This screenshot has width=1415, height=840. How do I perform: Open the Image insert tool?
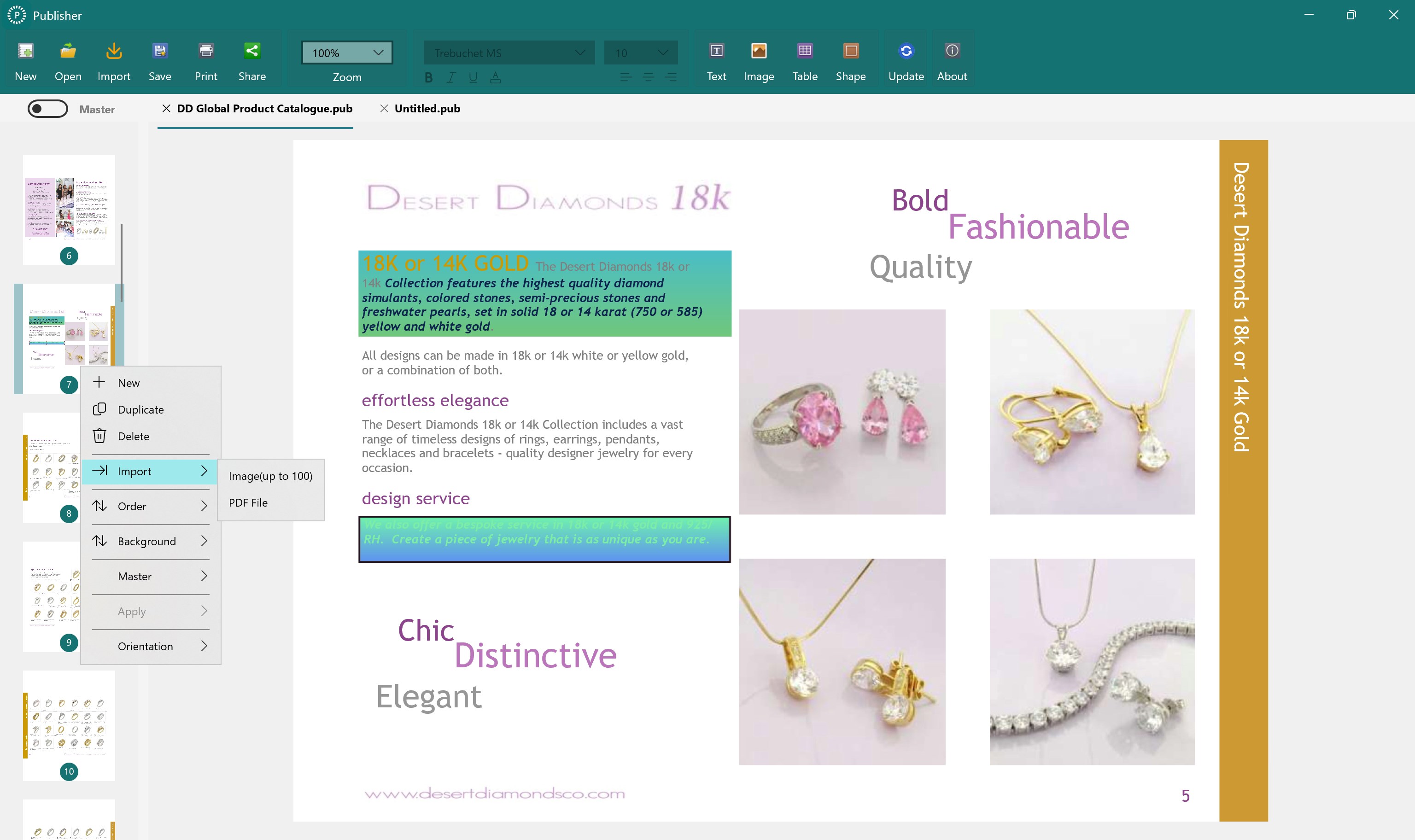759,59
